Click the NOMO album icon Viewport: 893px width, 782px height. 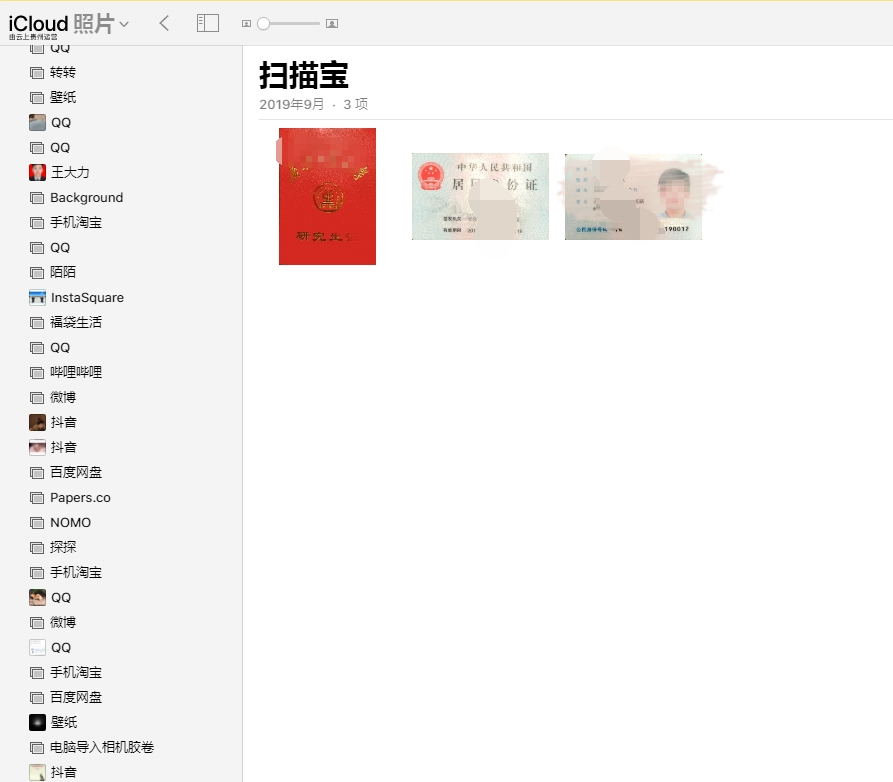37,523
